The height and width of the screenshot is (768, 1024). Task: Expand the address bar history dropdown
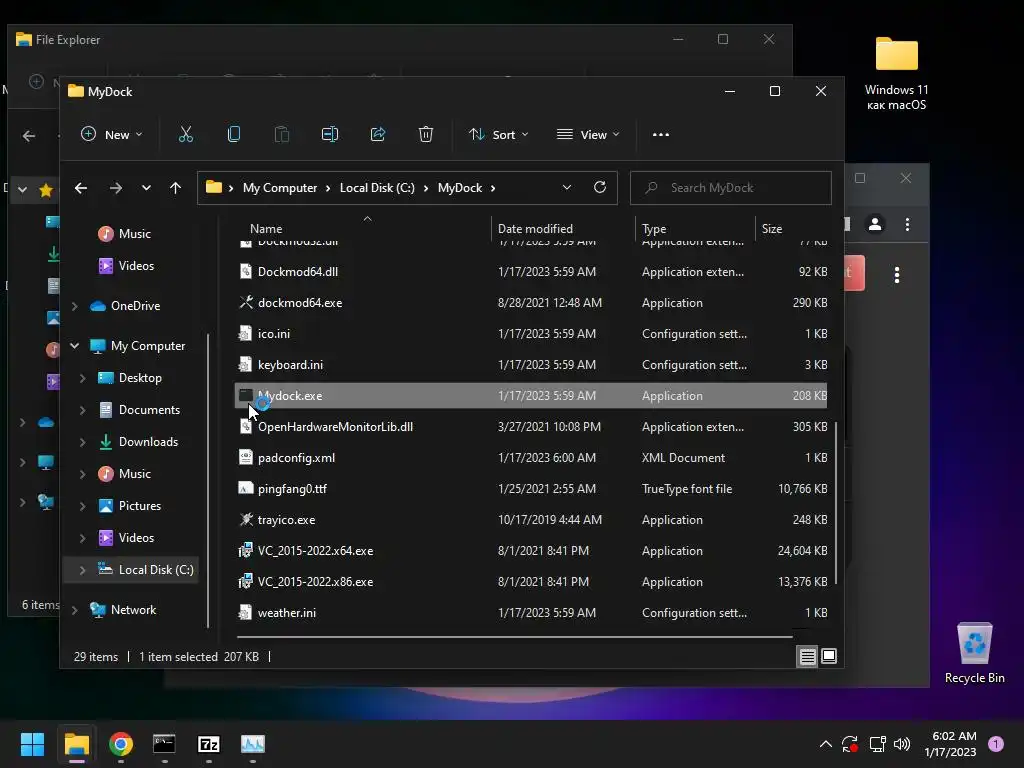[566, 187]
